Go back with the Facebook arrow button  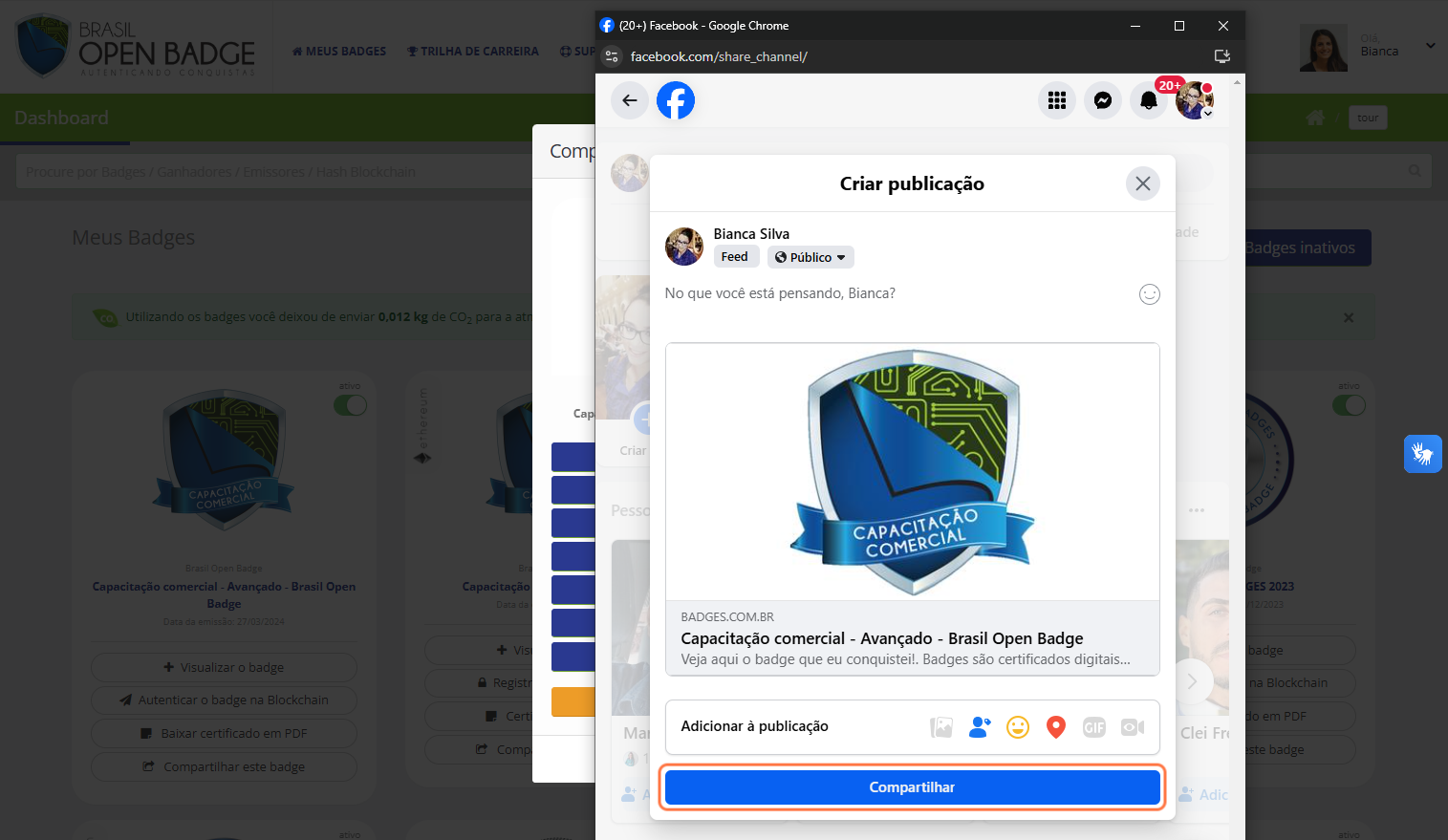click(629, 100)
